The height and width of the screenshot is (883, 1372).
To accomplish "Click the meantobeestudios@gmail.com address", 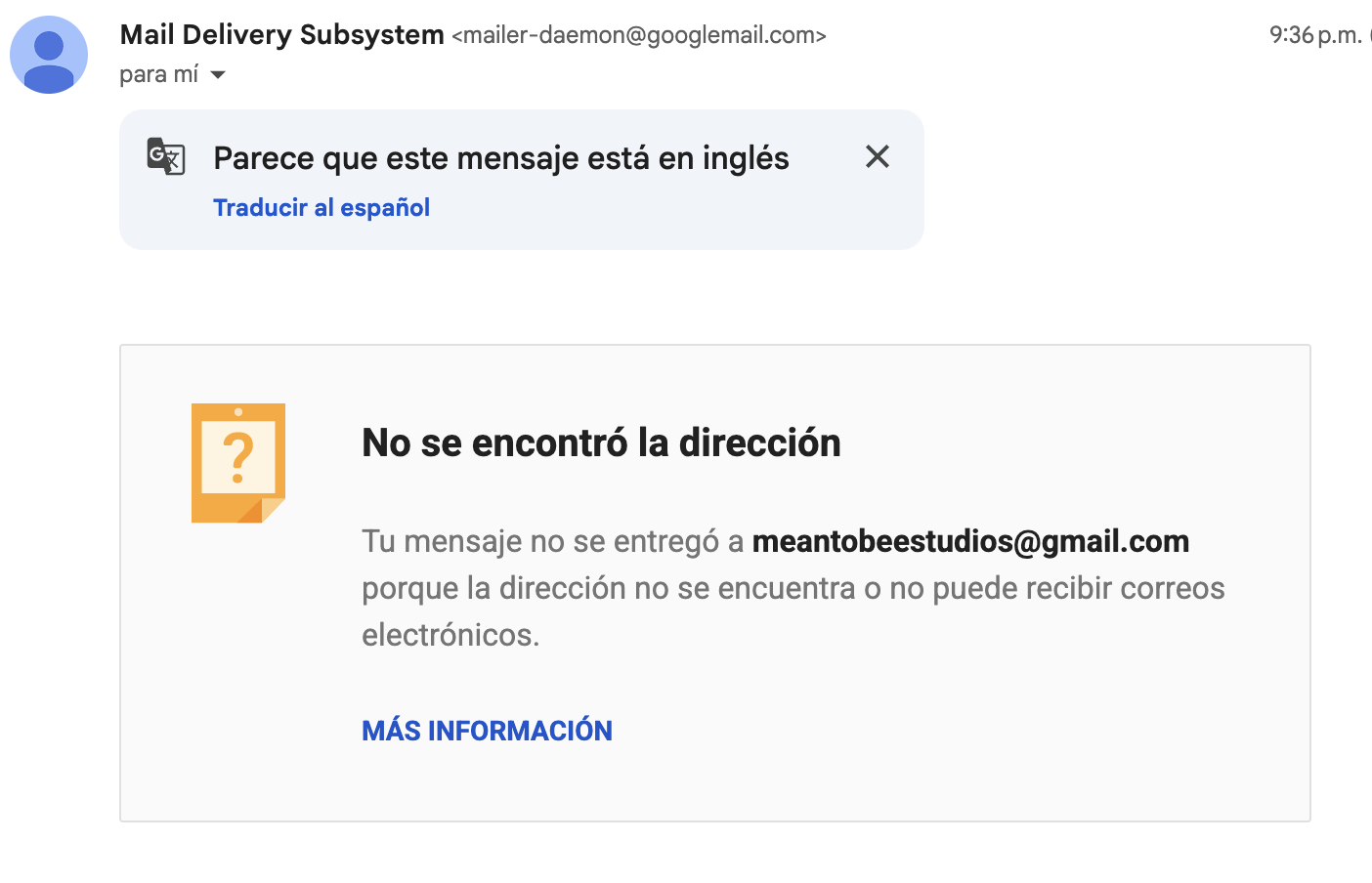I will [970, 541].
